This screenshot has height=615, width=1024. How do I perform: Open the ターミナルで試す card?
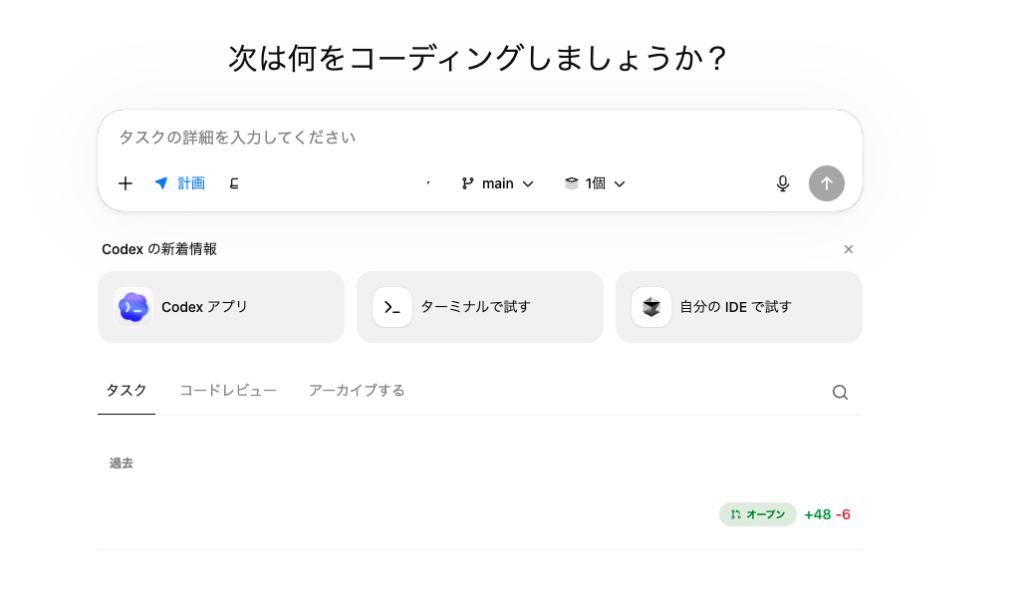click(480, 307)
